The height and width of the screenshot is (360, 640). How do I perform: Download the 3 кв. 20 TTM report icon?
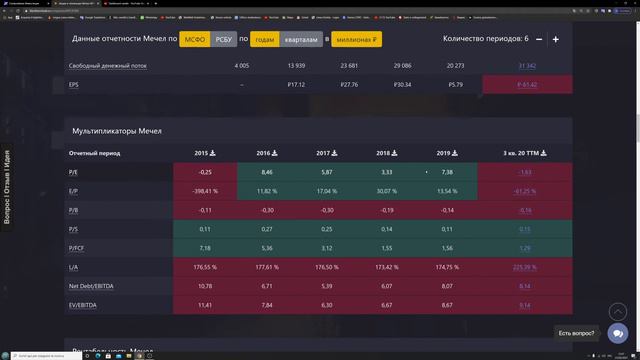(x=544, y=153)
